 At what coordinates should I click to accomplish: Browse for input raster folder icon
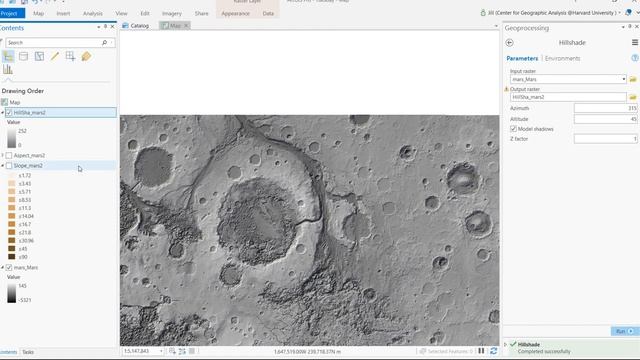pos(633,79)
